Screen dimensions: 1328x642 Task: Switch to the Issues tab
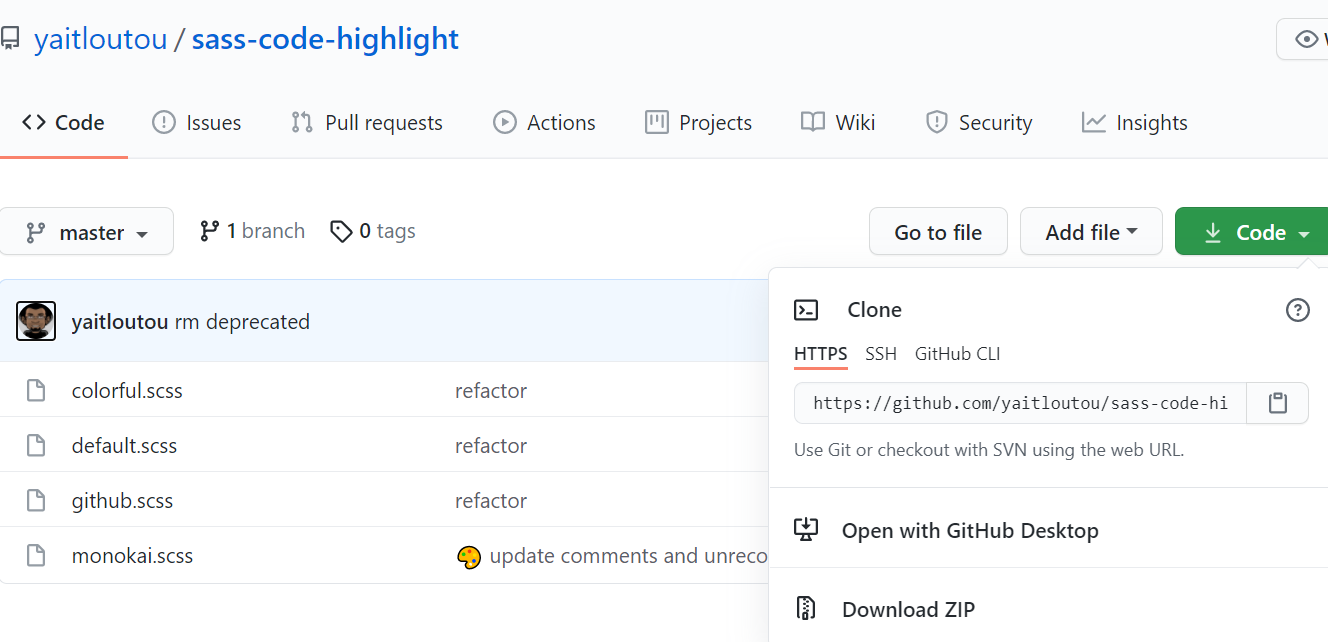click(197, 123)
